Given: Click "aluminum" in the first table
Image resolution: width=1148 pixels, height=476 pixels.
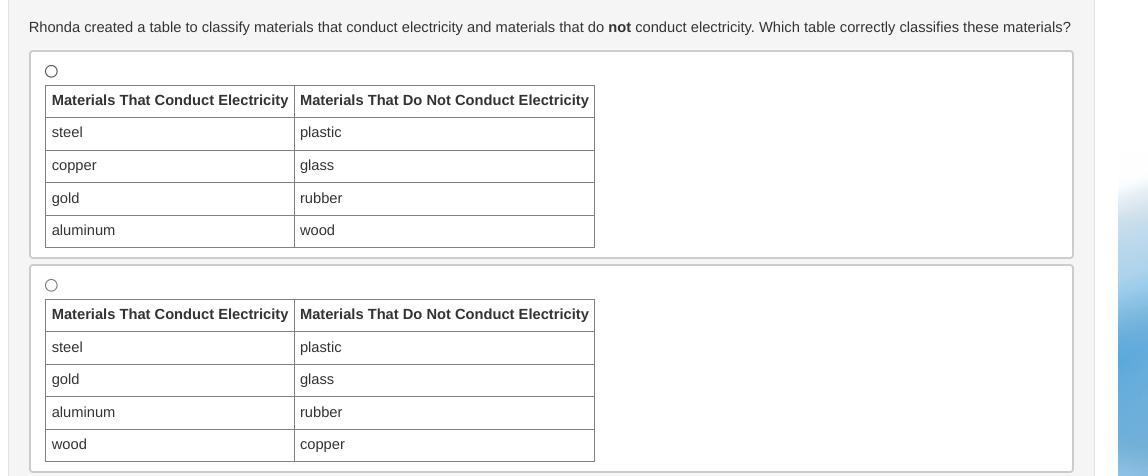Looking at the screenshot, I should pos(83,230).
